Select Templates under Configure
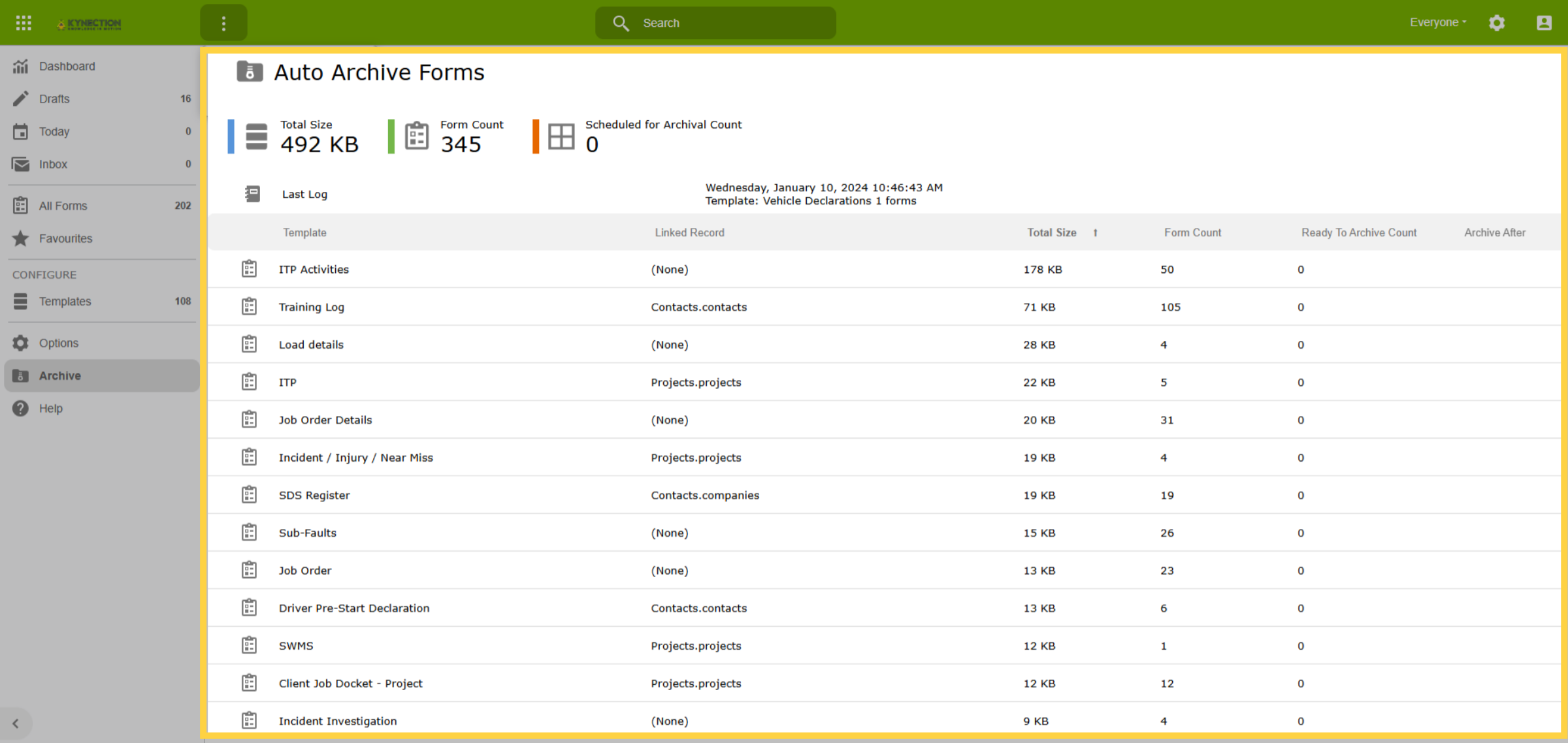This screenshot has width=1568, height=743. (101, 301)
